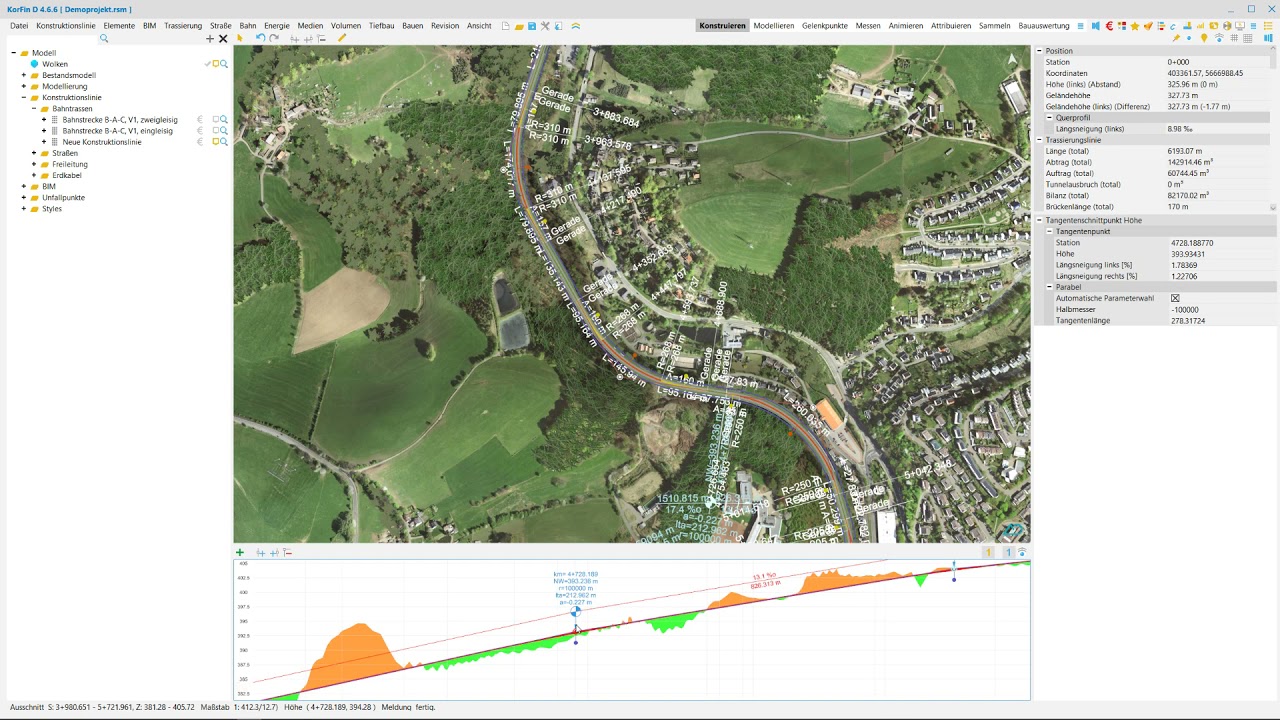
Task: Click the Euro icon of Bahnstrecke zweigleisig
Action: [x=200, y=120]
